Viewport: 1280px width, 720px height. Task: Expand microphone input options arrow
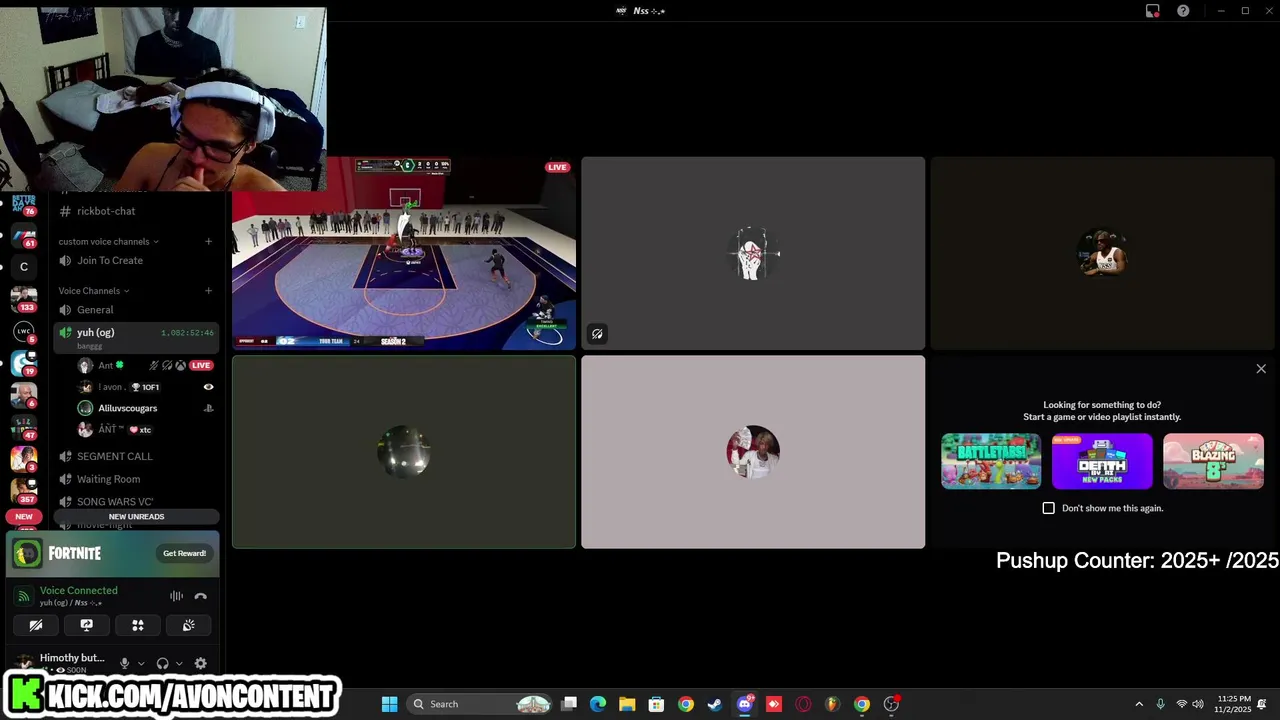click(x=141, y=663)
